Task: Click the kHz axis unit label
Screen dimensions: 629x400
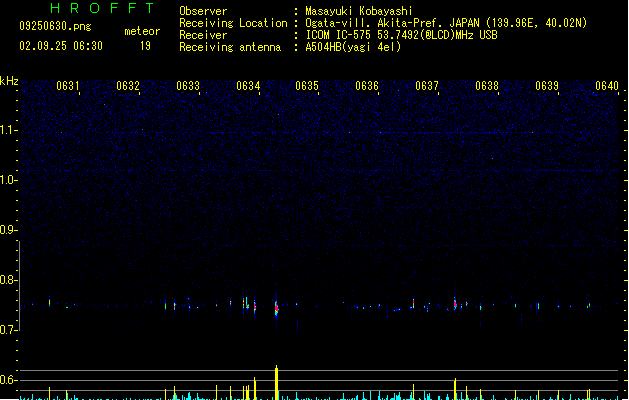Action: coord(9,81)
